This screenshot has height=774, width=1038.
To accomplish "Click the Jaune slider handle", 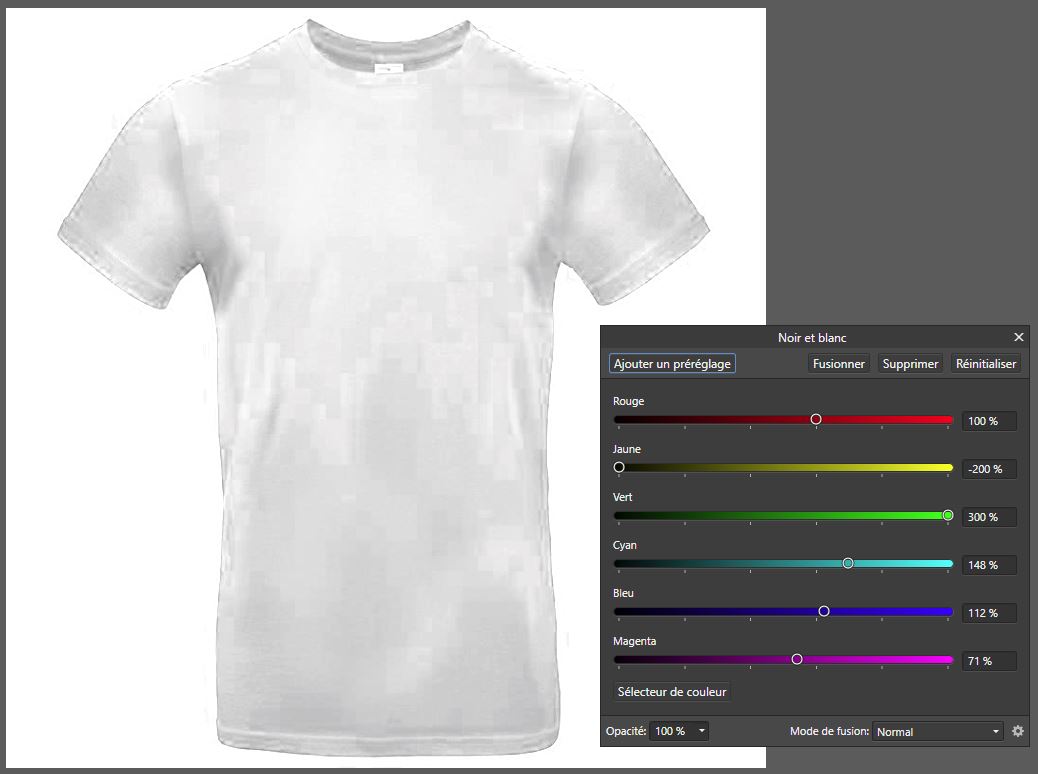I will [x=619, y=467].
